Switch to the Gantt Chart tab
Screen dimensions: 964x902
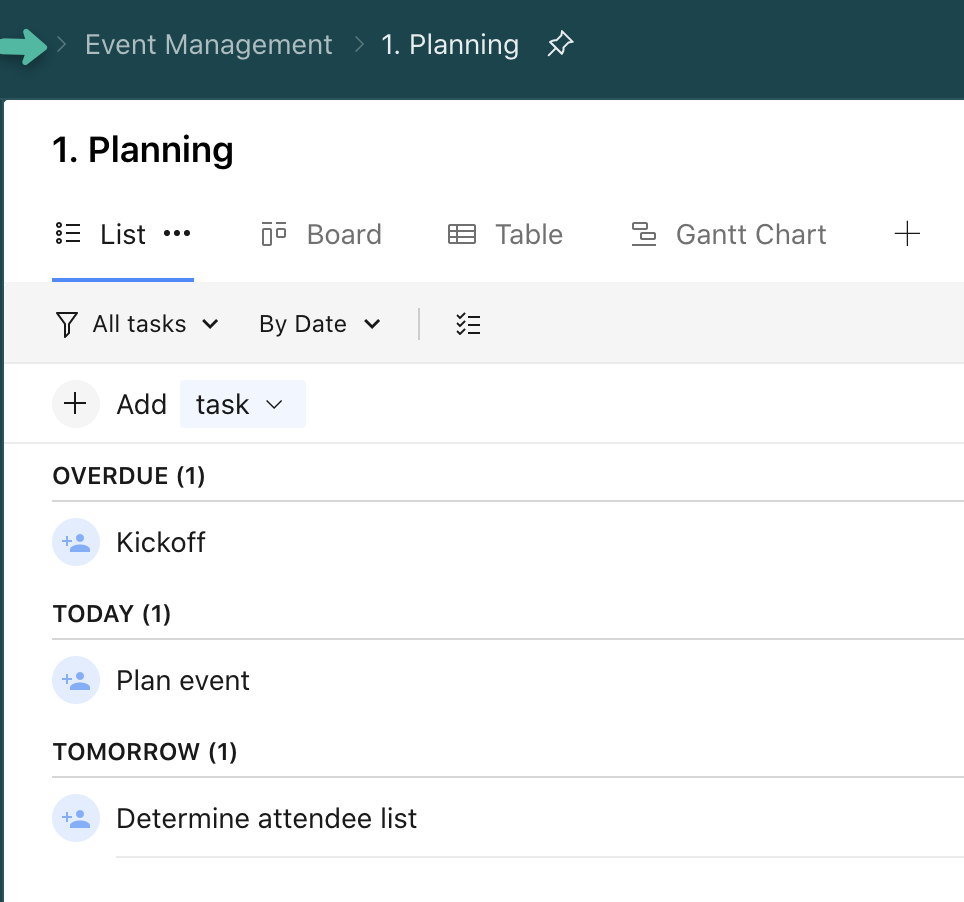click(x=729, y=234)
